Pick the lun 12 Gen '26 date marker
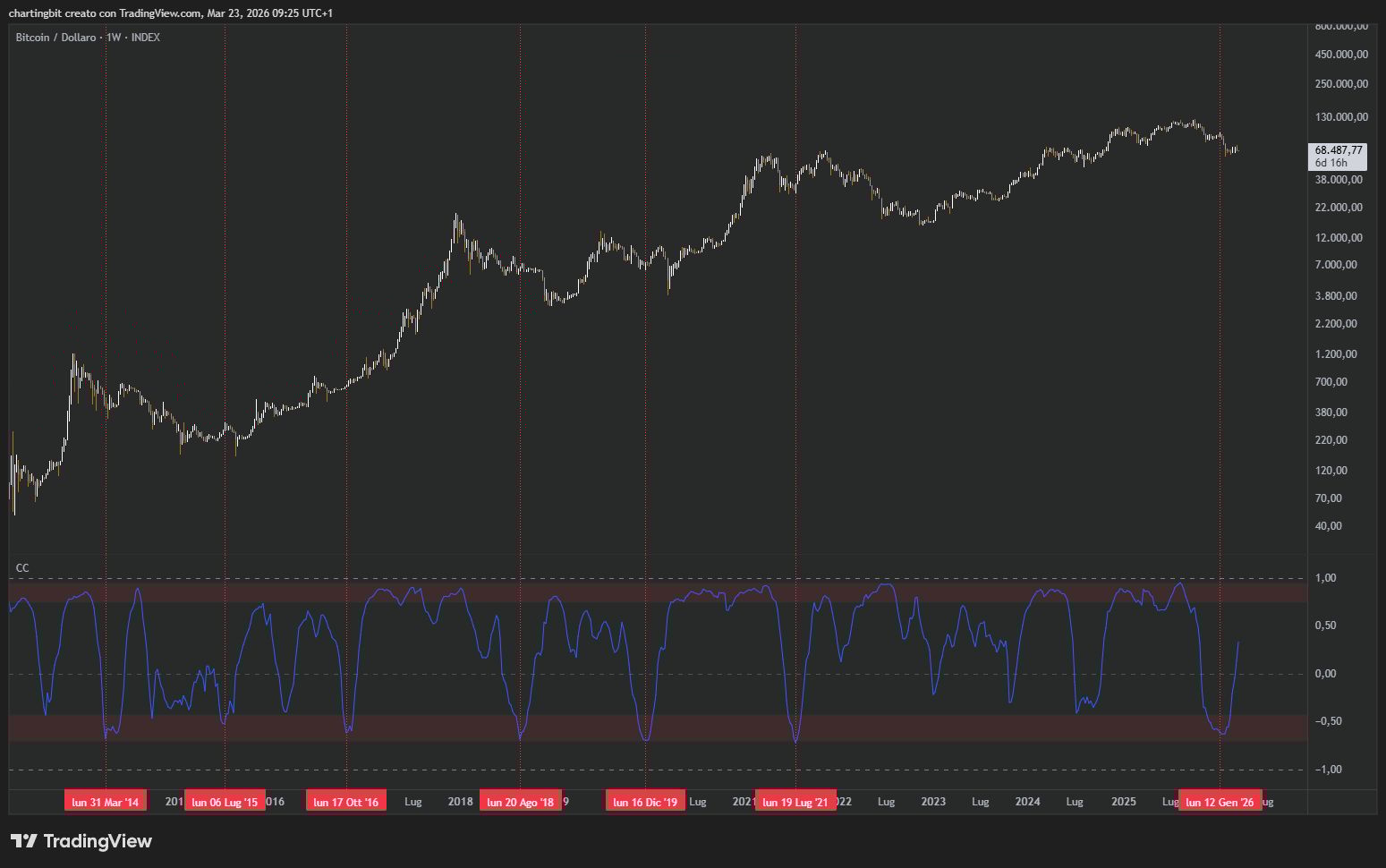1386x868 pixels. point(1220,802)
